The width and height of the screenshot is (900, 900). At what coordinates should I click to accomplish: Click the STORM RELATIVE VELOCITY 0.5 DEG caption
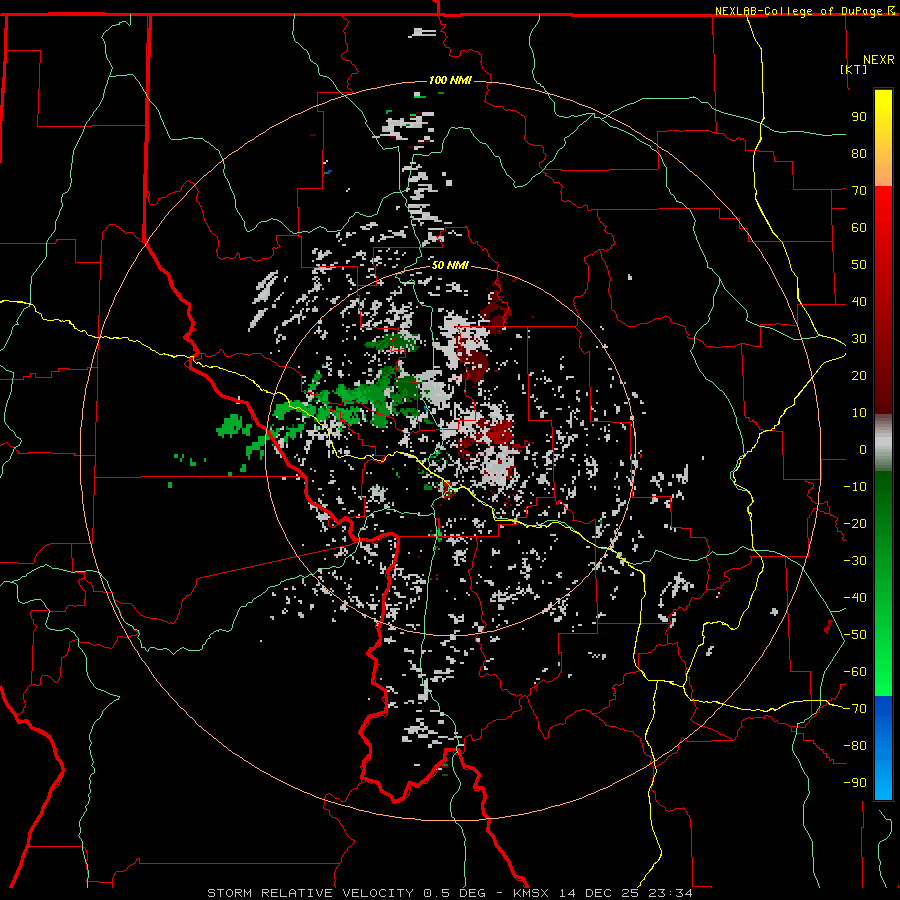pos(346,893)
